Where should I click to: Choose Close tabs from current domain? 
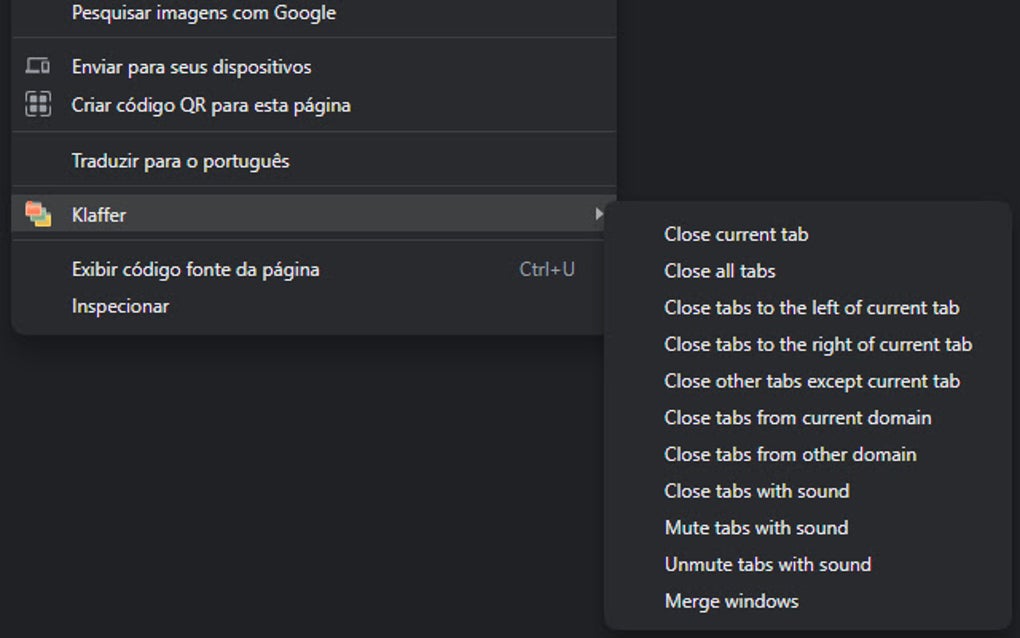click(797, 418)
